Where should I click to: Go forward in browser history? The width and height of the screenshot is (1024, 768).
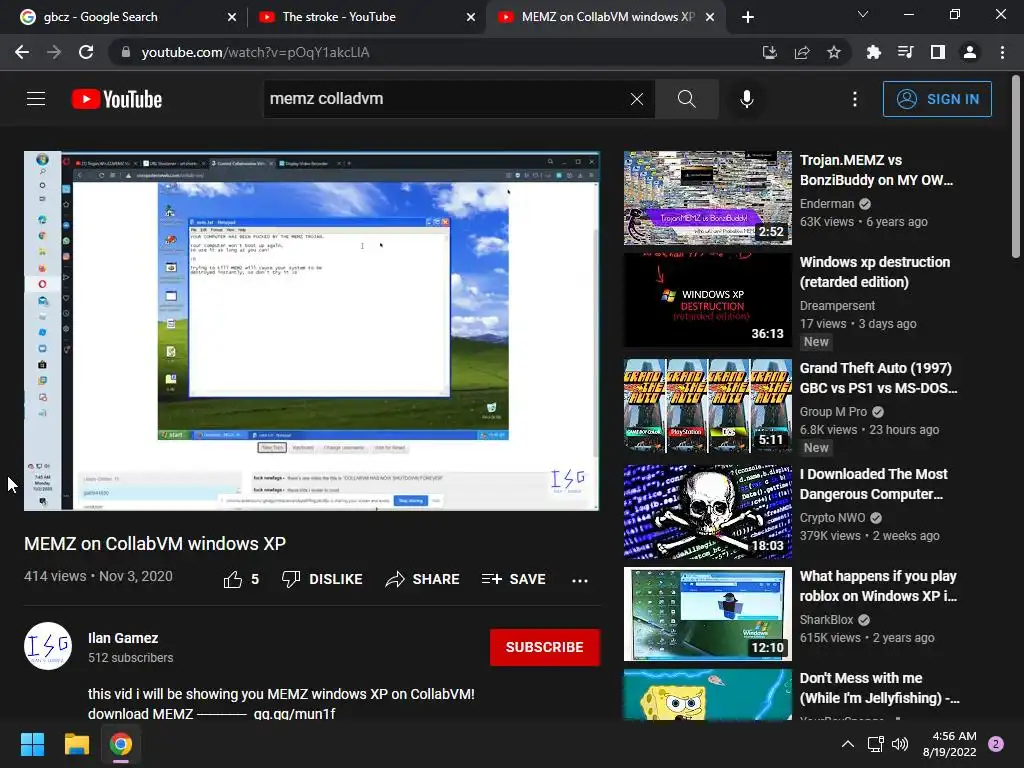54,52
